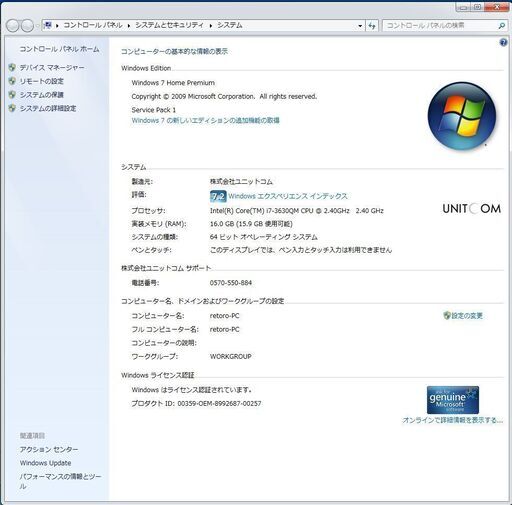
Task: Open デバイス マネージャー link
Action: point(52,68)
